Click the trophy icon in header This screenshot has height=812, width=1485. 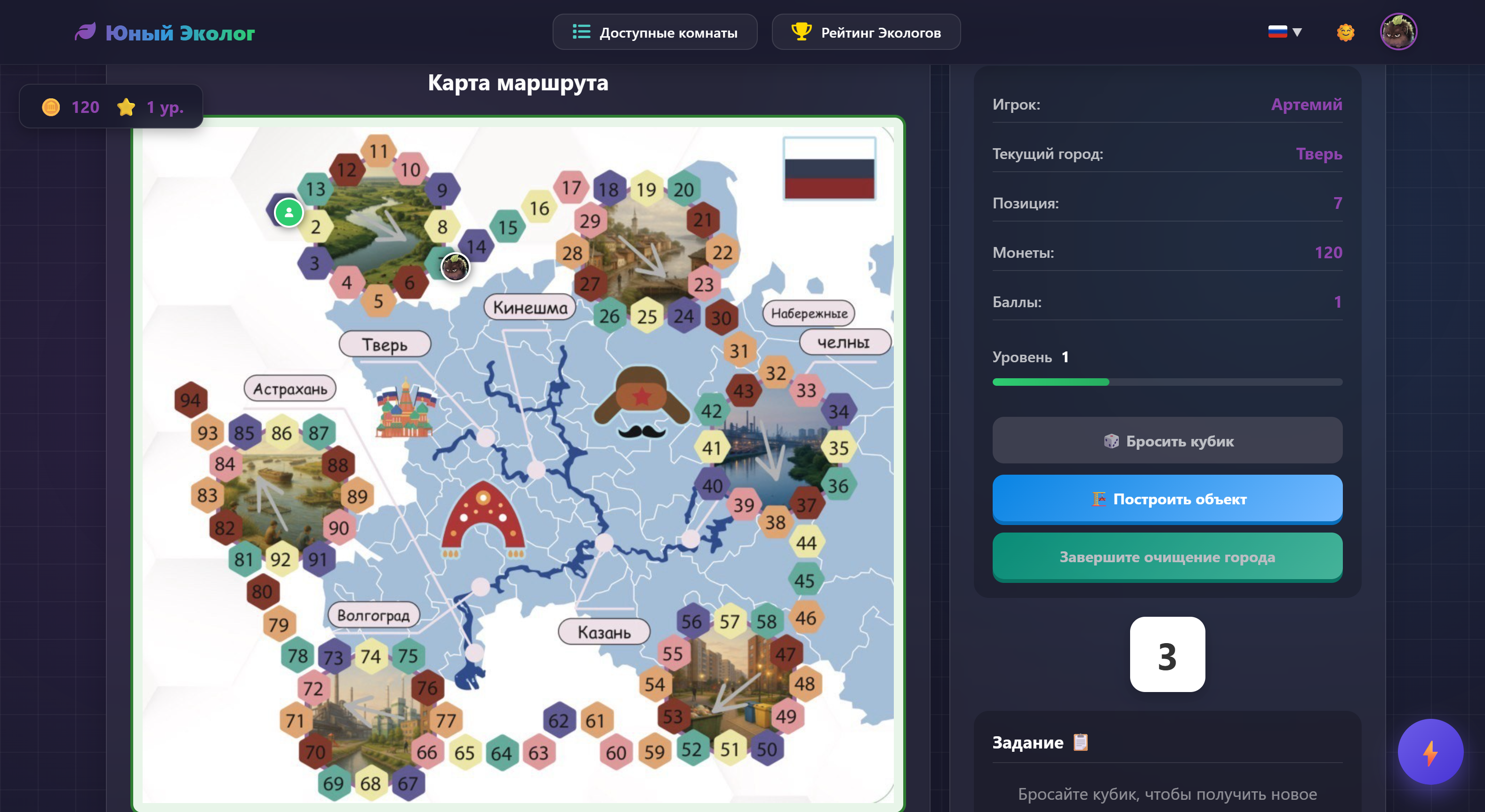coord(801,32)
